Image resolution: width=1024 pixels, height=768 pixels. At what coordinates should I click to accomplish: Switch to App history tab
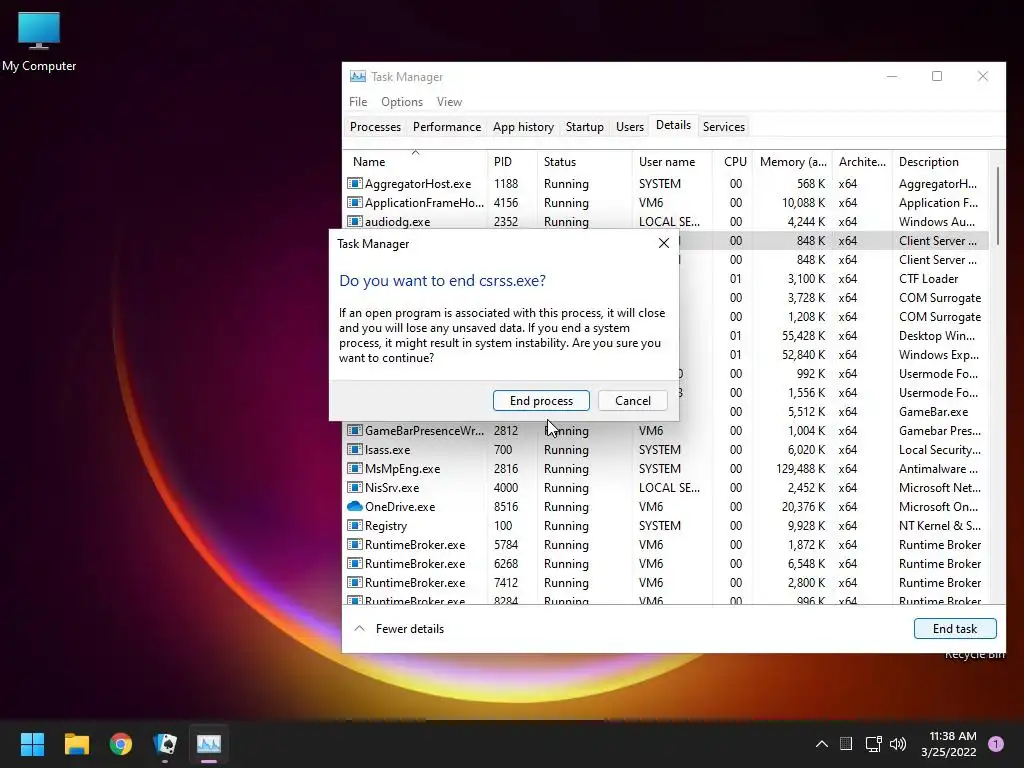click(x=523, y=127)
